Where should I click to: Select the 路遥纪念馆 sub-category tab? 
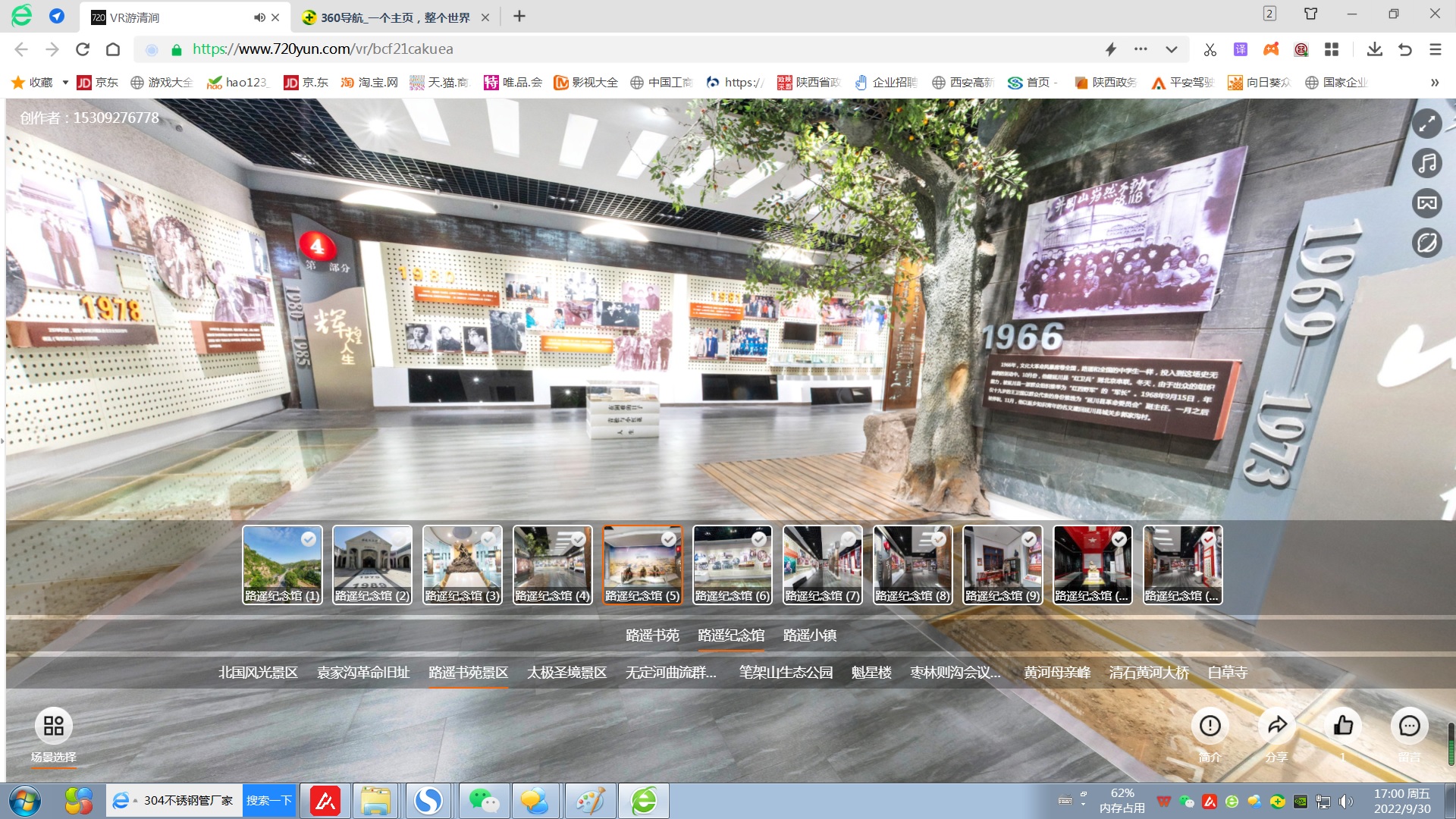(x=731, y=635)
